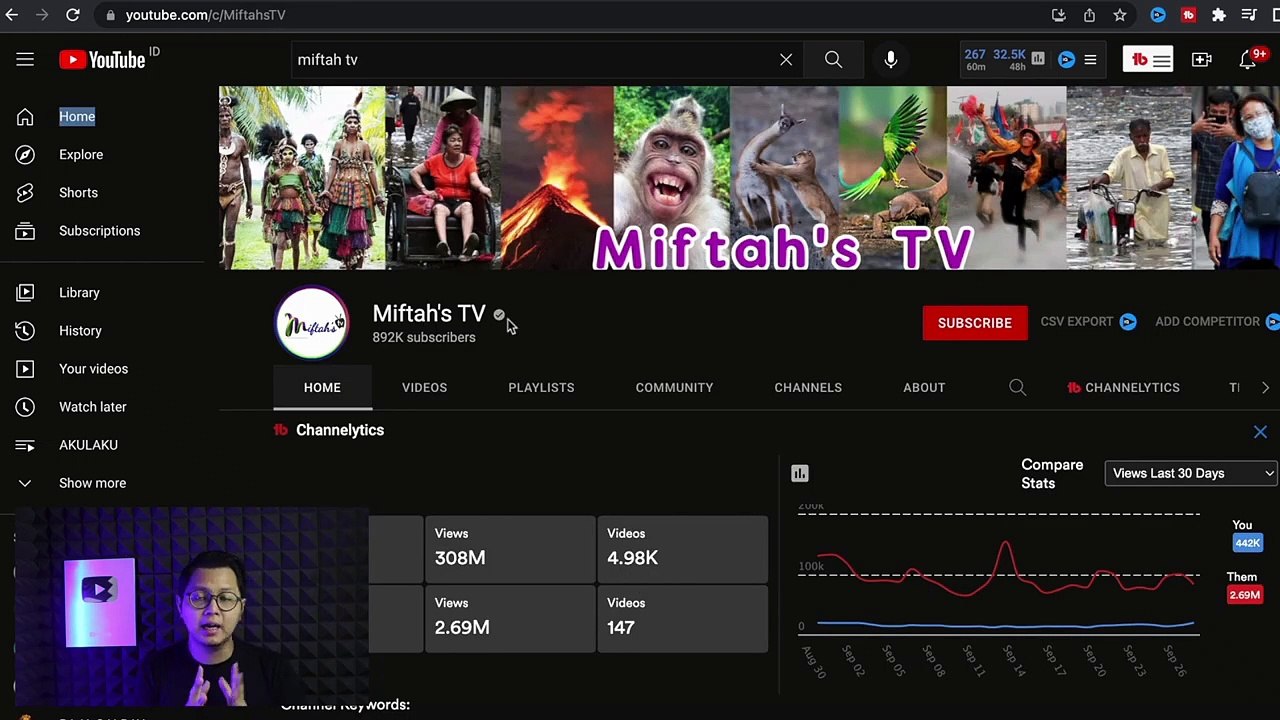The width and height of the screenshot is (1280, 720).
Task: Click the 892K subscribers text
Action: 424,338
